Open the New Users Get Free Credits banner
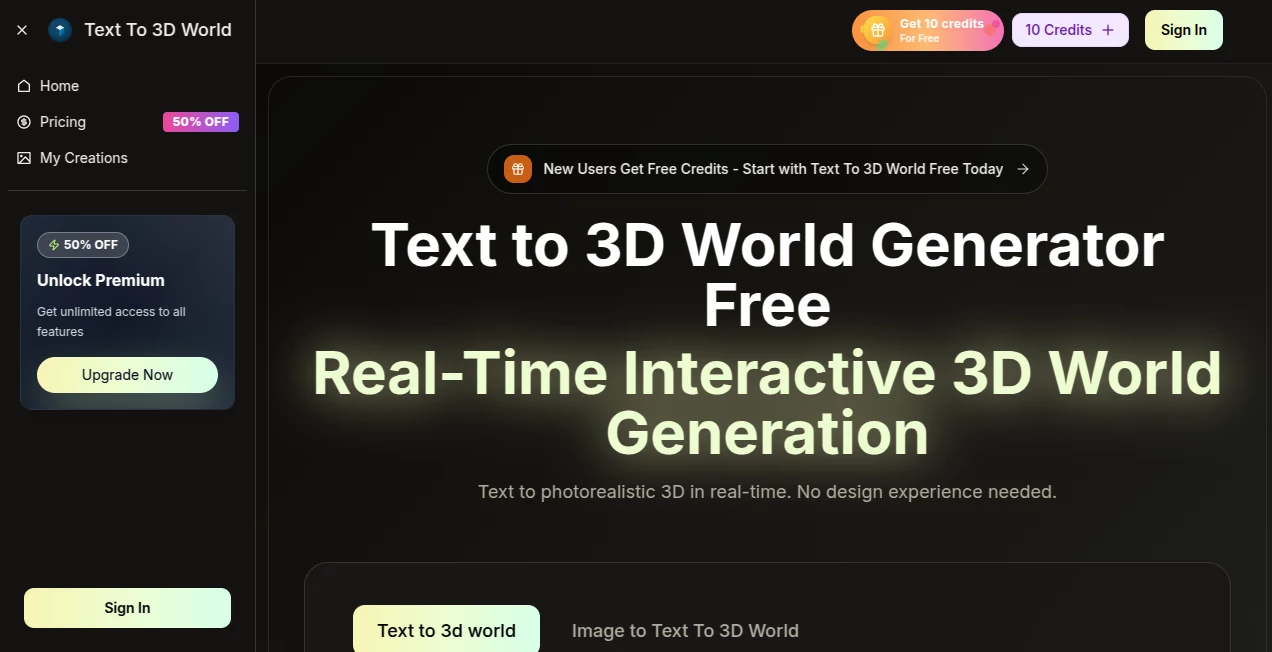 767,168
